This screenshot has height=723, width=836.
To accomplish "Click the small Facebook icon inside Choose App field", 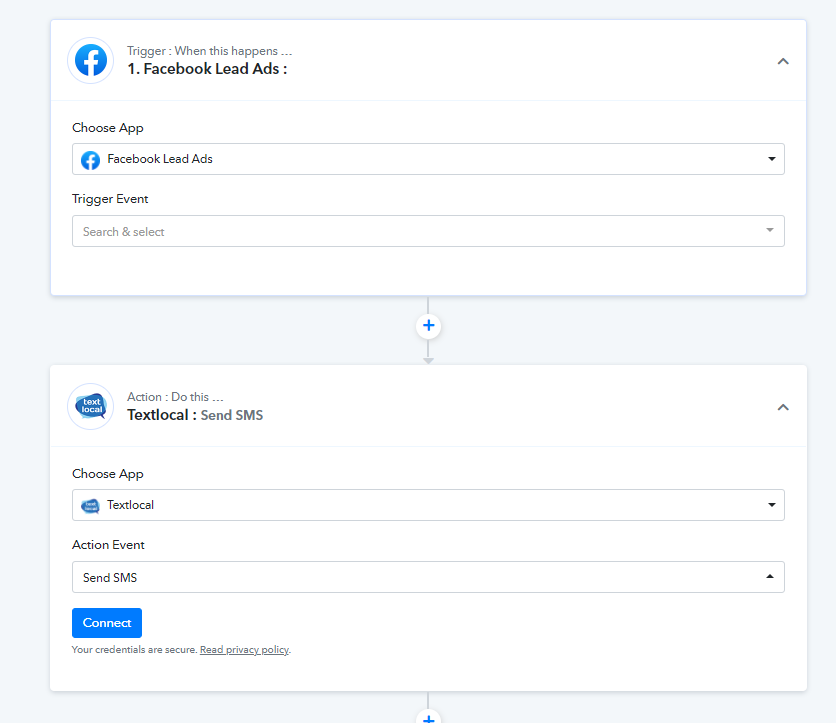I will click(x=90, y=160).
